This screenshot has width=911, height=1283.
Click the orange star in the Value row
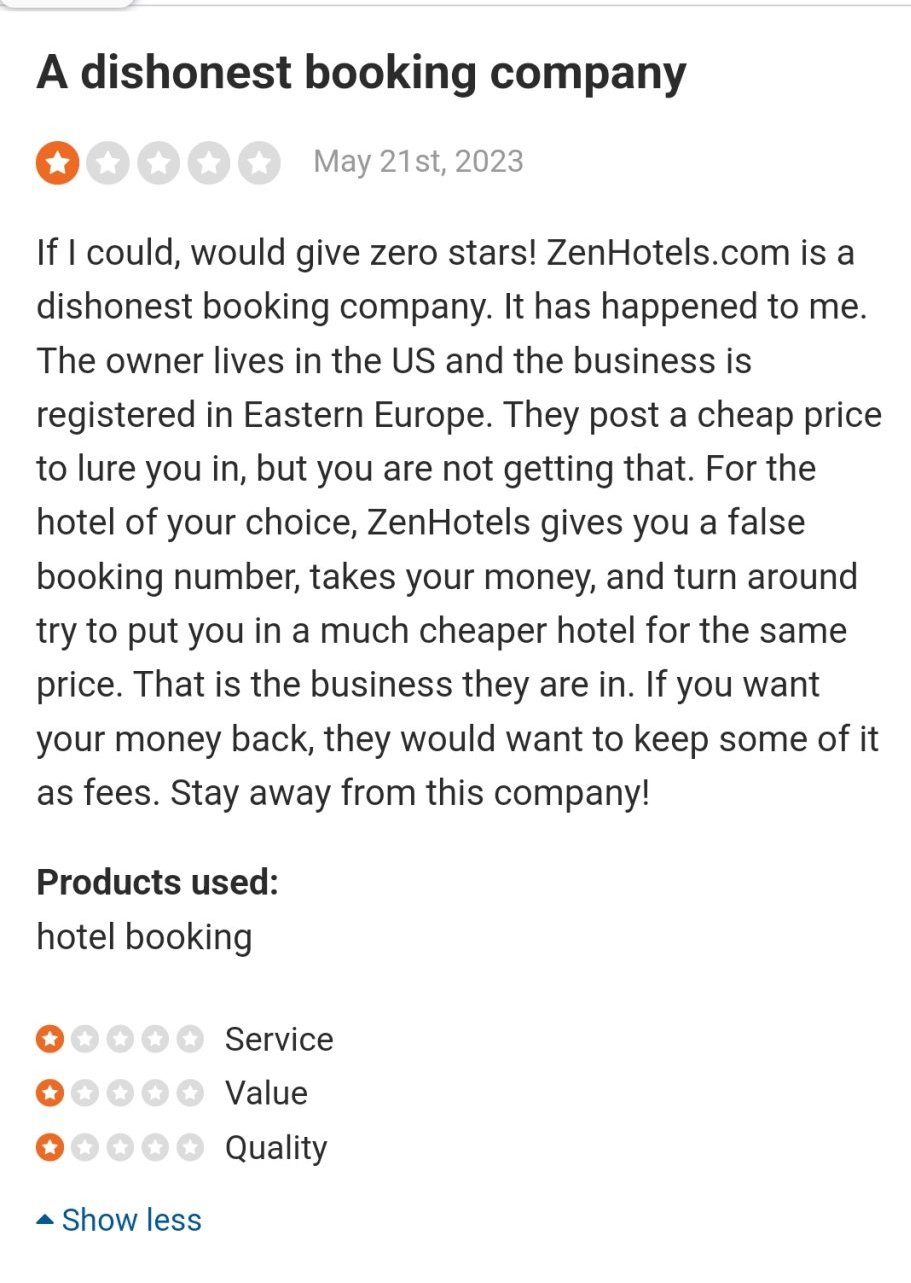(49, 1093)
